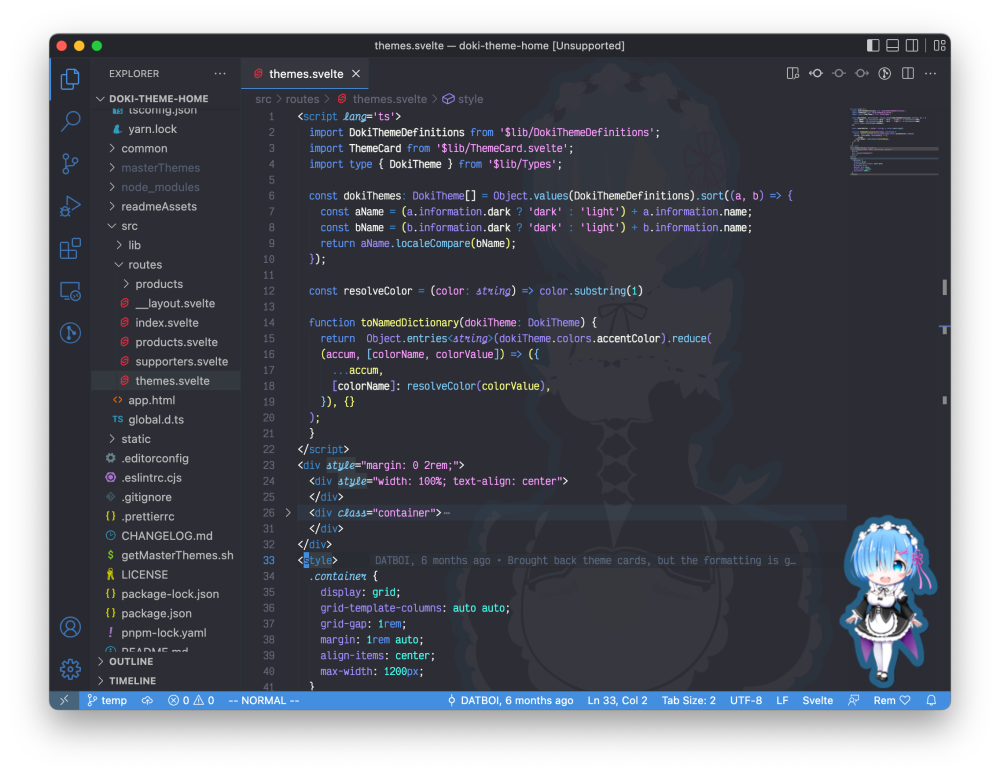Unfold collapsed div container at line 26

click(x=288, y=513)
